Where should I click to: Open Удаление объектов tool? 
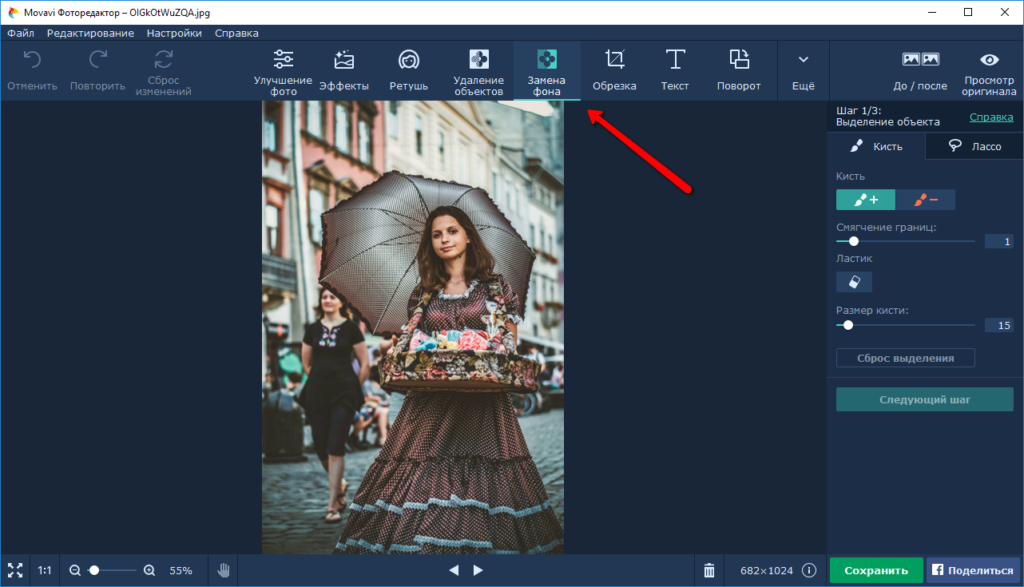[479, 70]
